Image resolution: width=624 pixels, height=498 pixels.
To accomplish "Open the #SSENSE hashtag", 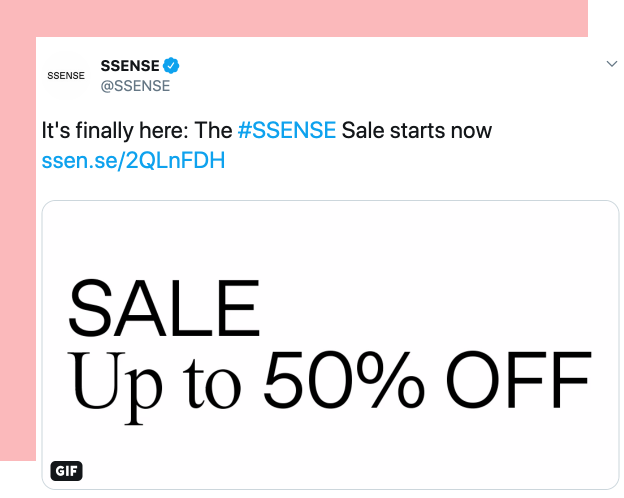I will tap(287, 131).
